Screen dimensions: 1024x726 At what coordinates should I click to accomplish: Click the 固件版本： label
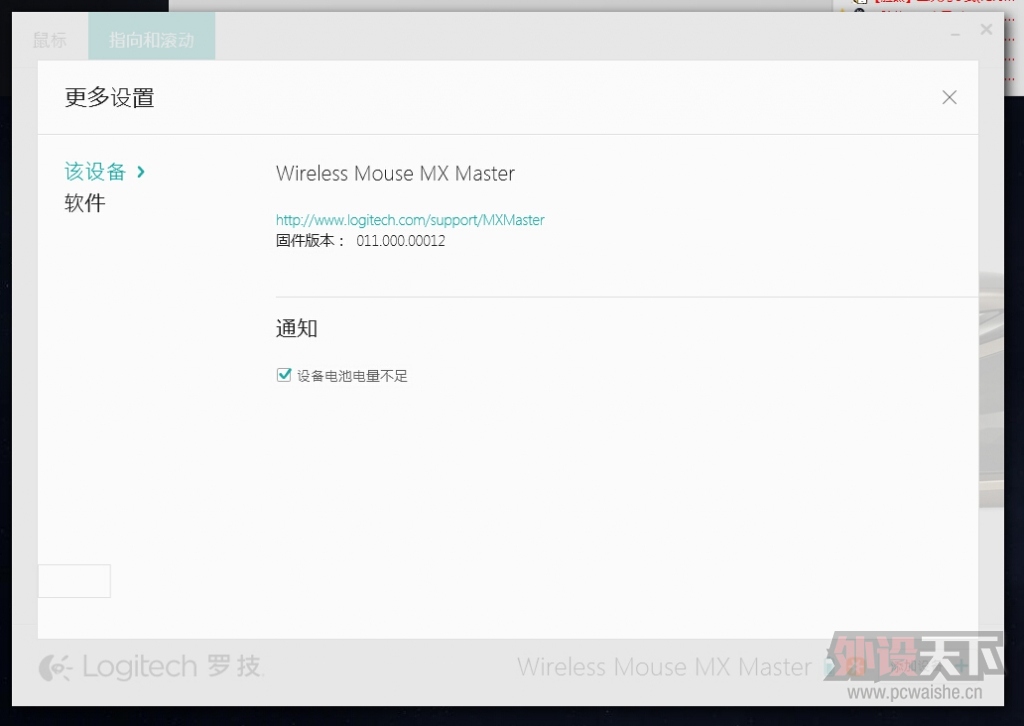[x=310, y=241]
